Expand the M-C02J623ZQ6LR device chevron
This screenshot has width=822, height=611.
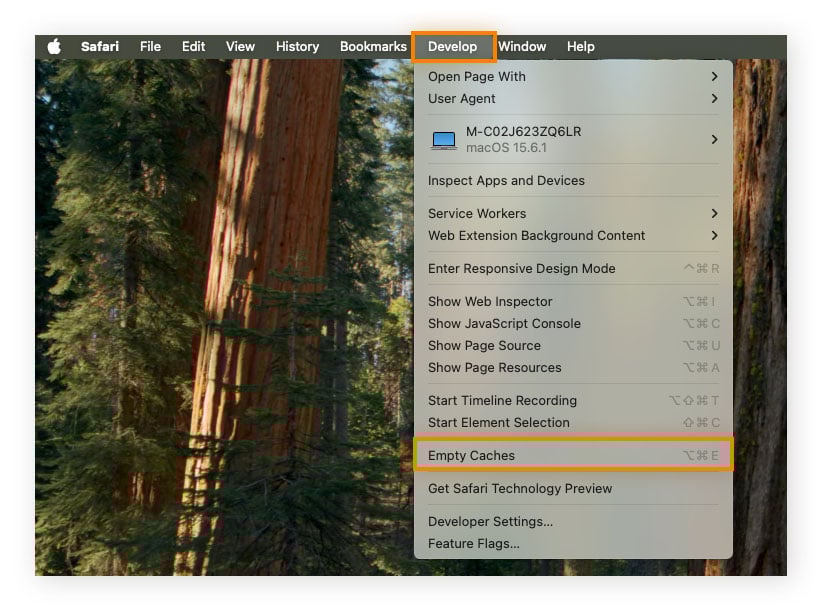[x=714, y=139]
